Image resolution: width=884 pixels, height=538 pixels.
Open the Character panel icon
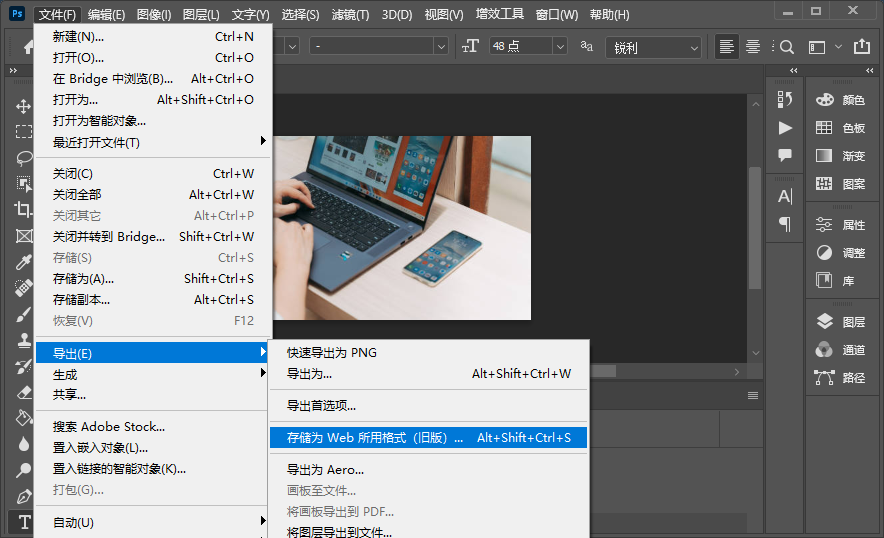click(x=785, y=196)
